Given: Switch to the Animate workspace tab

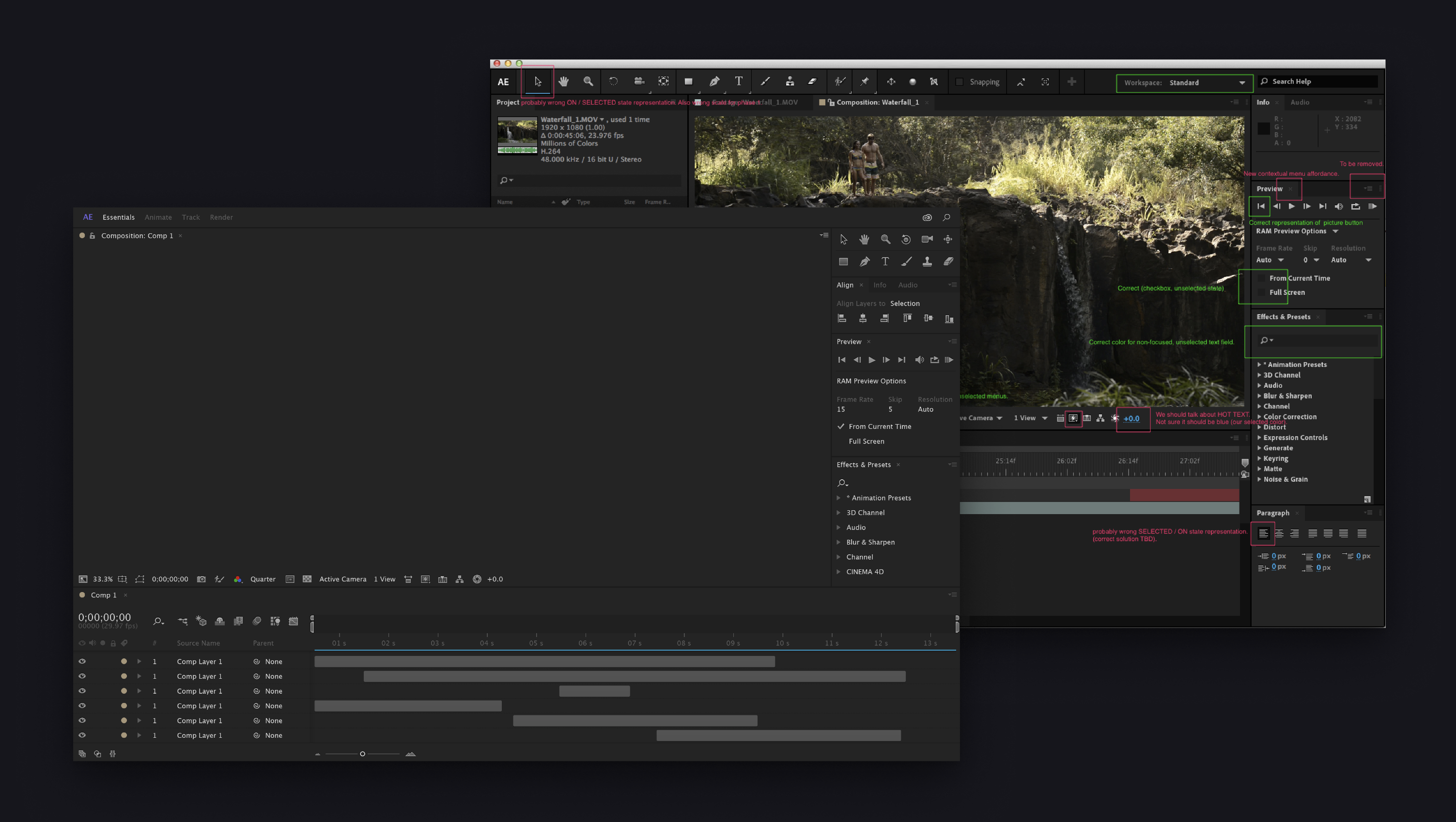Looking at the screenshot, I should 158,217.
